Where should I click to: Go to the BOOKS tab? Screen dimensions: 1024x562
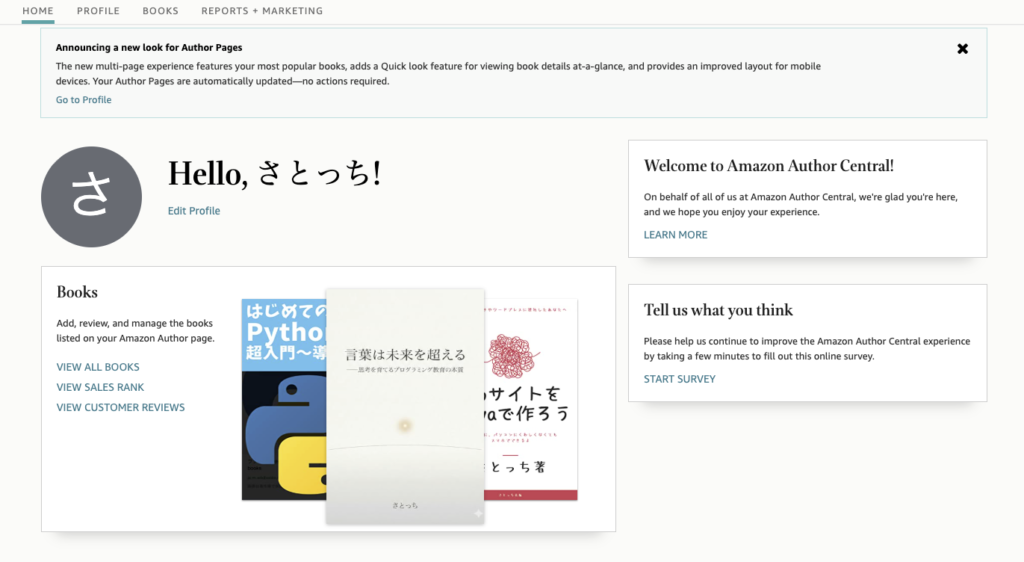(x=160, y=11)
